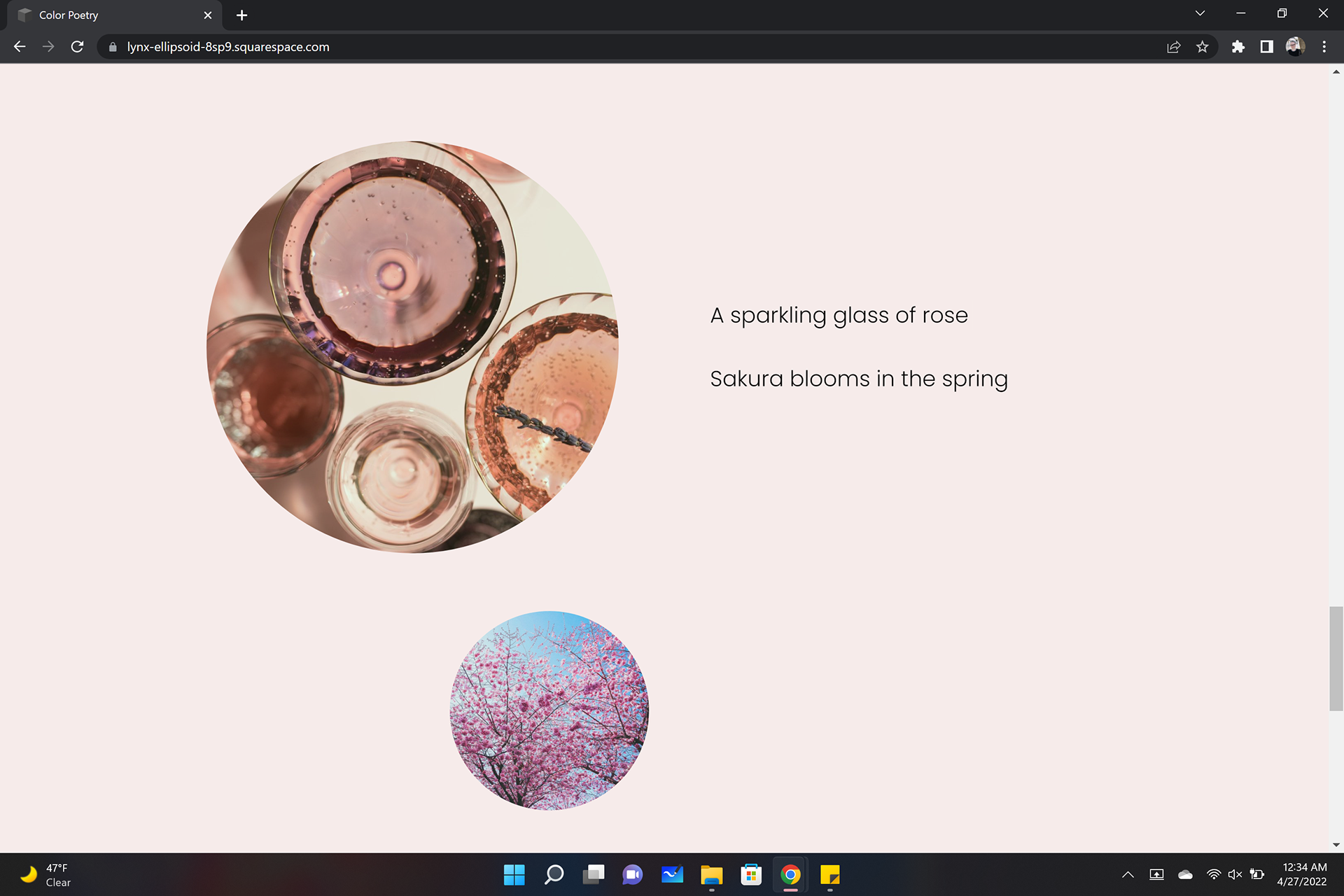Show hidden system tray icons
1344x896 pixels.
1128,874
